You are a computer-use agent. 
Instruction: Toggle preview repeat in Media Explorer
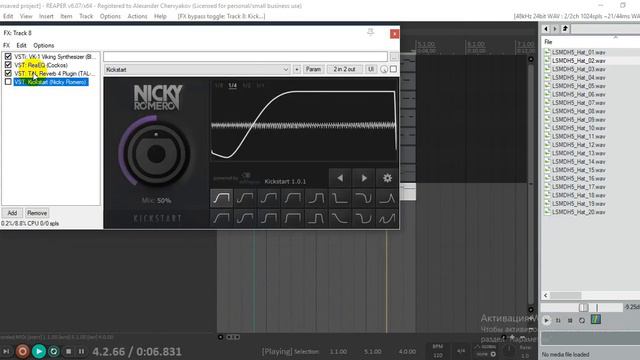582,320
